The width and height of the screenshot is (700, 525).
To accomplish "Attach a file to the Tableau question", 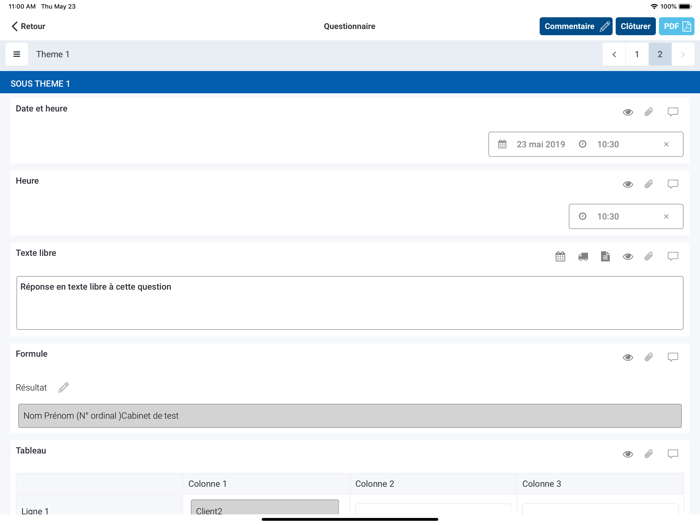I will pos(649,454).
